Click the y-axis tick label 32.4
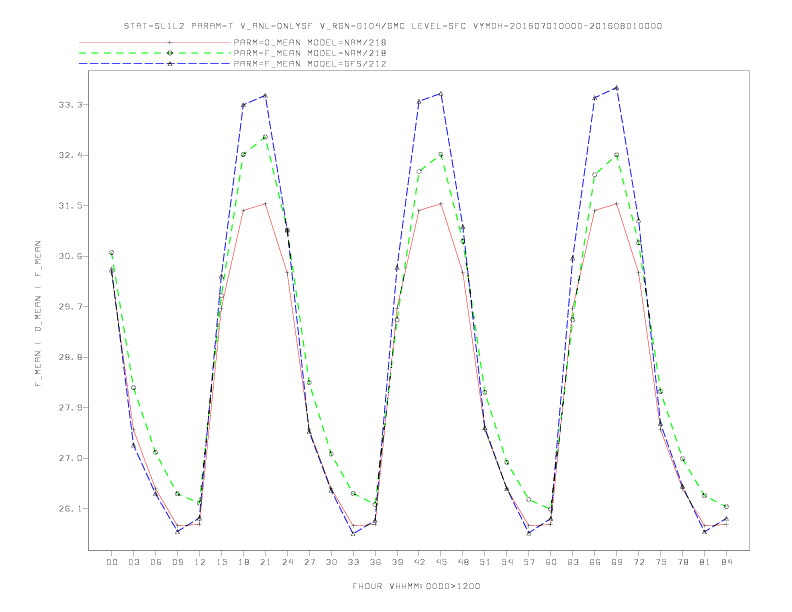 (x=69, y=155)
